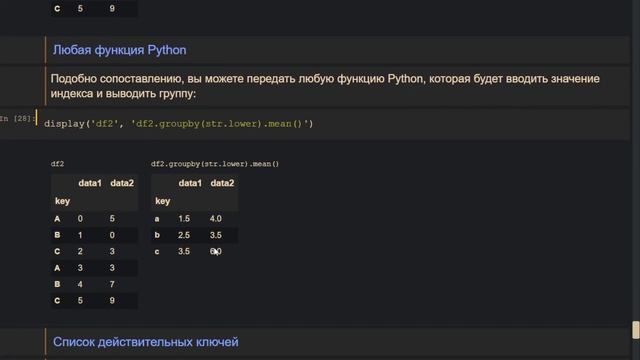Click the notebook vertical scrollbar thumb

[636, 330]
